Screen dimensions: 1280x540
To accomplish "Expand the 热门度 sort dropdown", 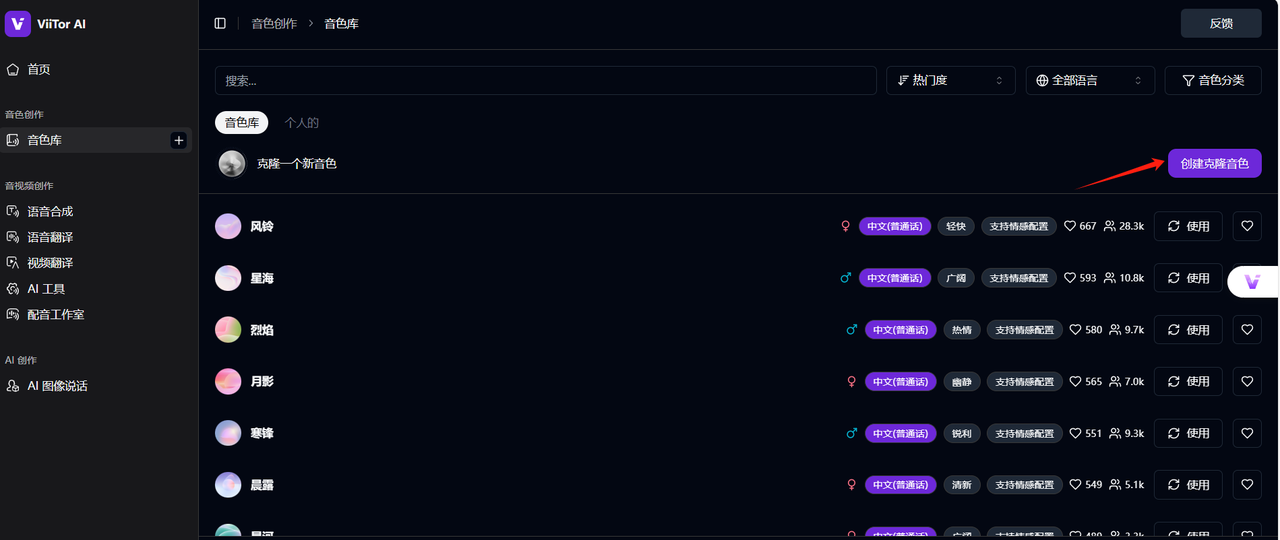I will pos(950,80).
